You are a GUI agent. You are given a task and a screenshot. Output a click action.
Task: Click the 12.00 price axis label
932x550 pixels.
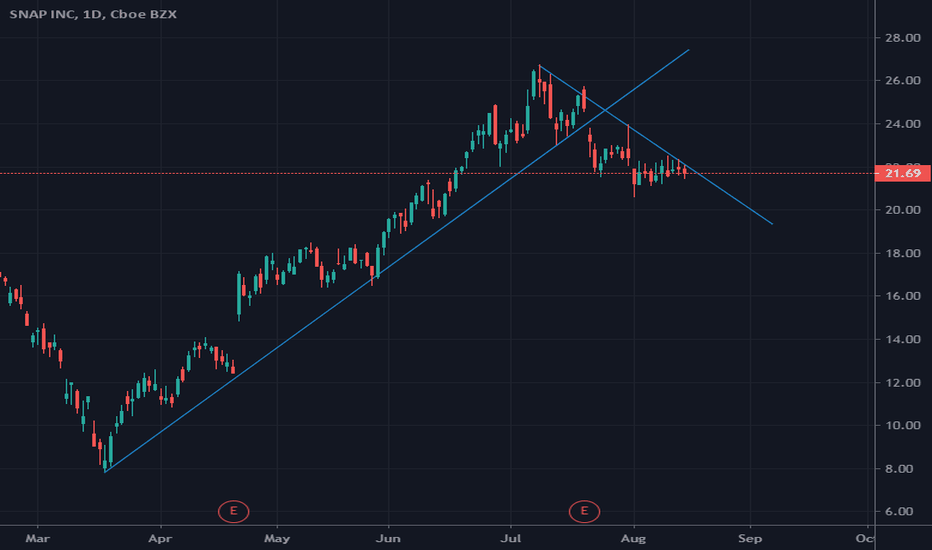tap(902, 383)
